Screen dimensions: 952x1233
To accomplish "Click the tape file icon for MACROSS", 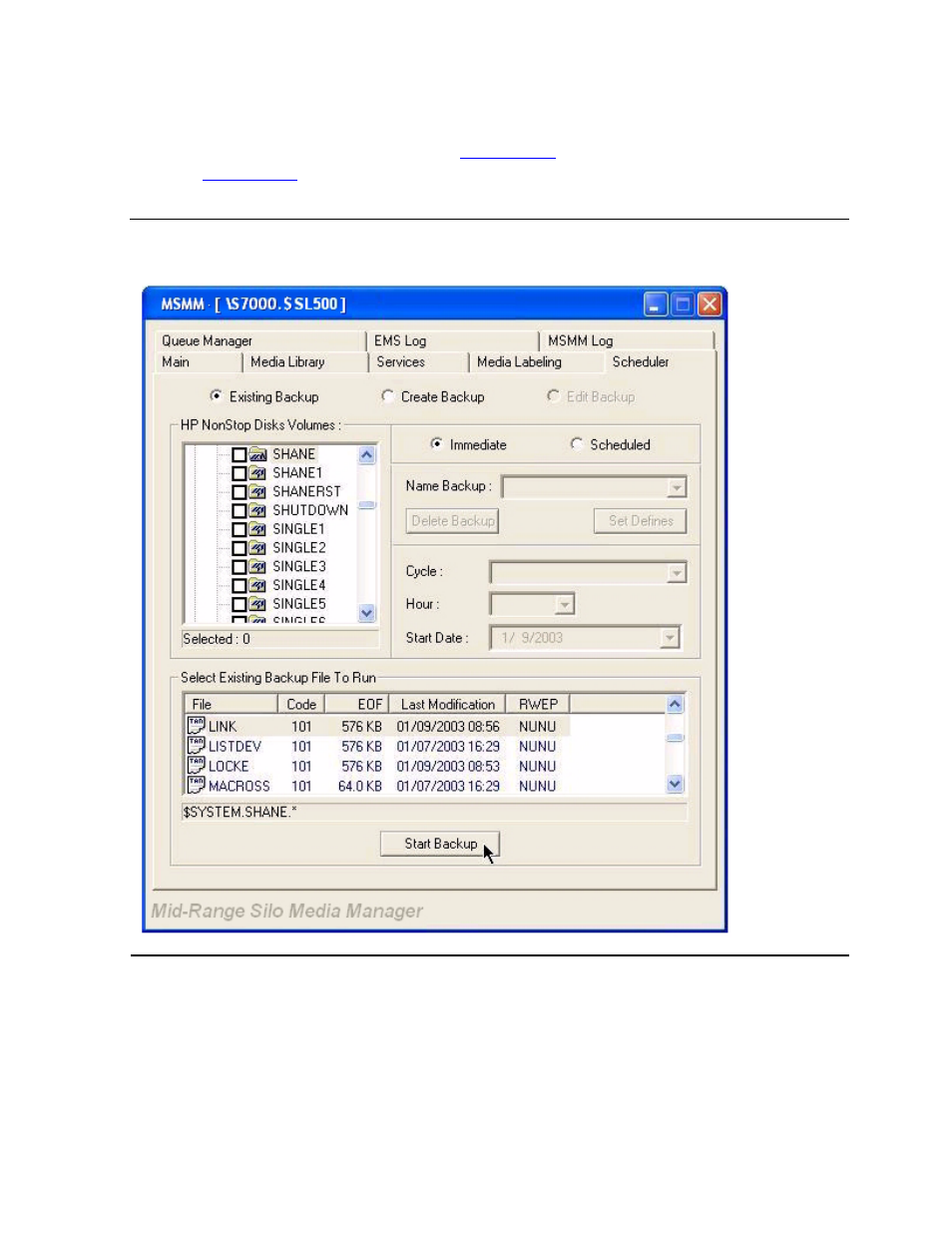I will pos(196,786).
